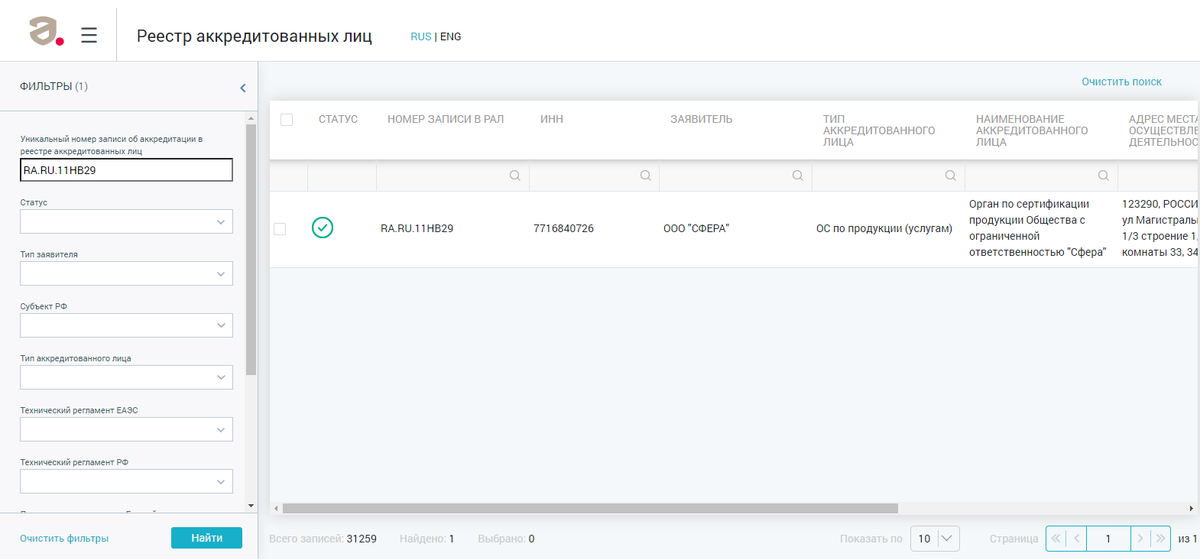Viewport: 1200px width, 559px height.
Task: Click the page number input field
Action: pos(1108,538)
